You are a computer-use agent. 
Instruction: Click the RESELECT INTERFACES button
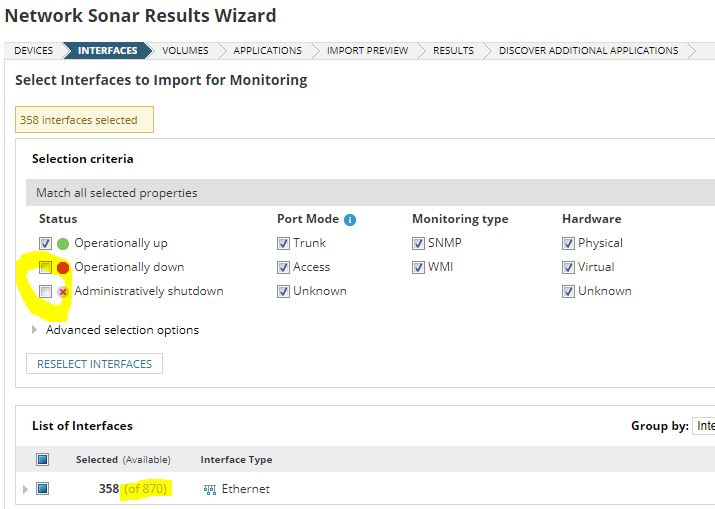point(94,364)
